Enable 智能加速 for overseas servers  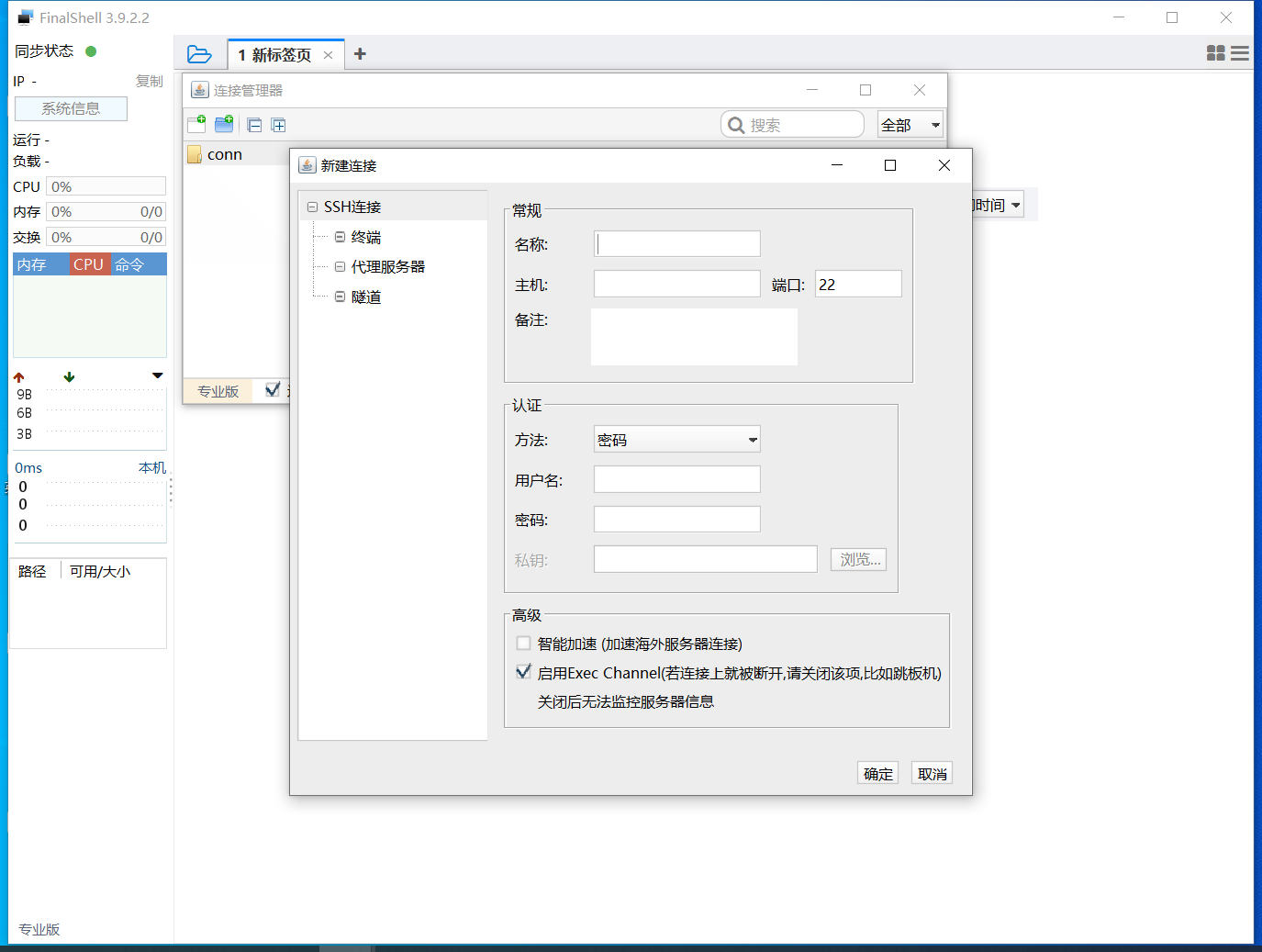tap(523, 643)
